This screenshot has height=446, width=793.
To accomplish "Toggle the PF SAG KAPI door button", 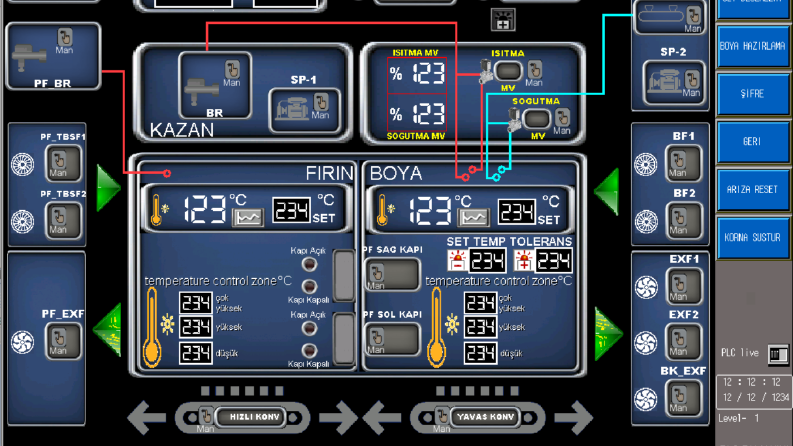I will tap(392, 275).
